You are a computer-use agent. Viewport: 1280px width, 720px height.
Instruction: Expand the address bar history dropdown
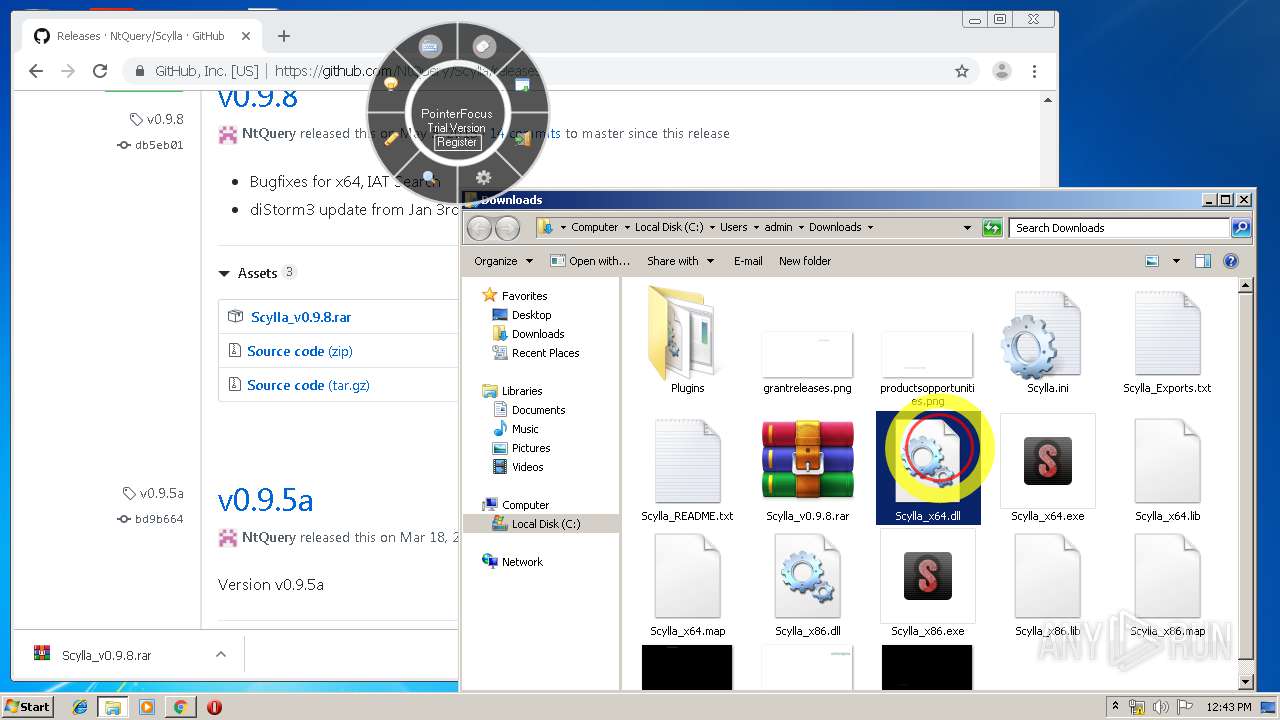coord(967,228)
